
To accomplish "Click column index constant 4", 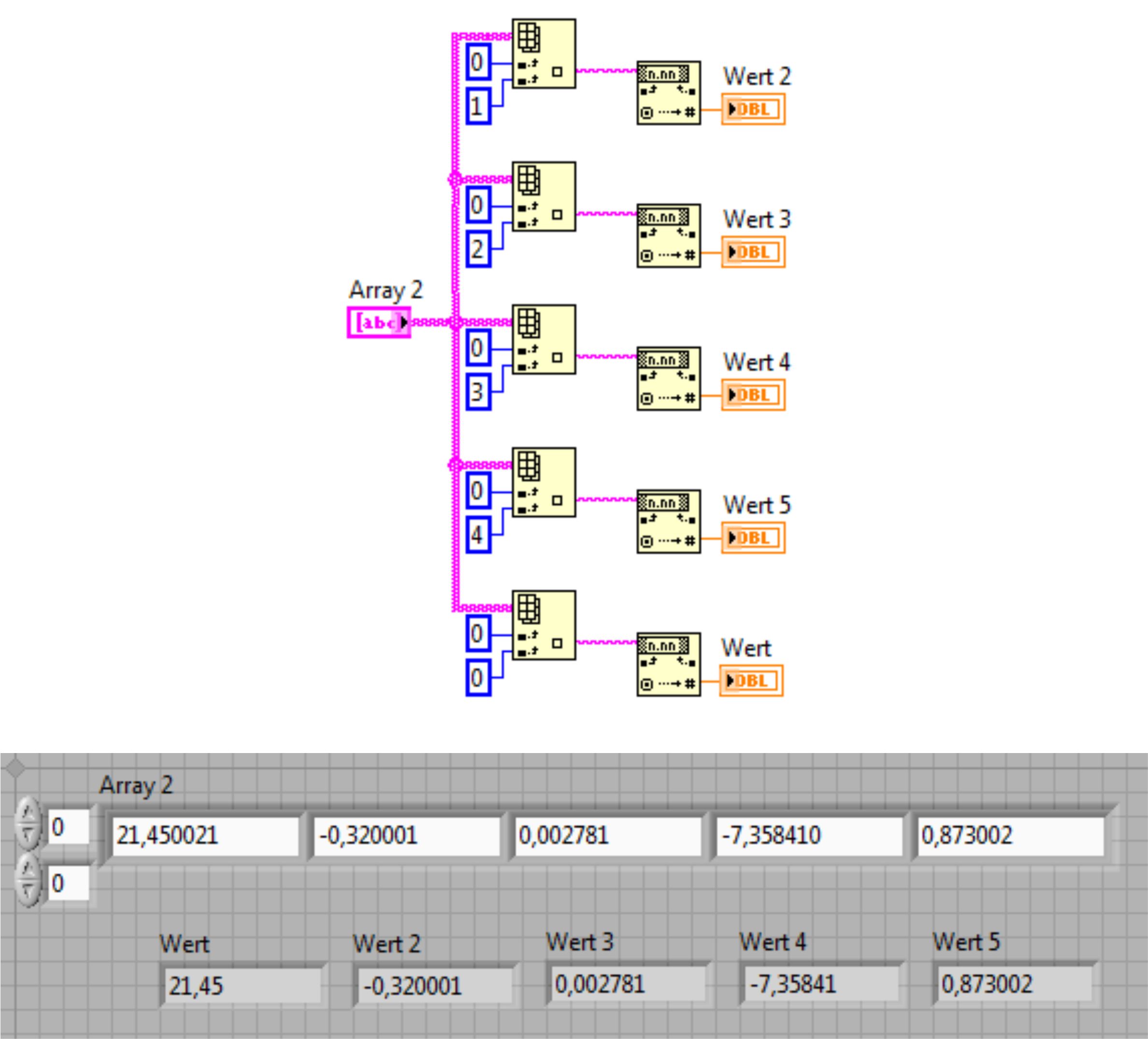I will (x=478, y=535).
